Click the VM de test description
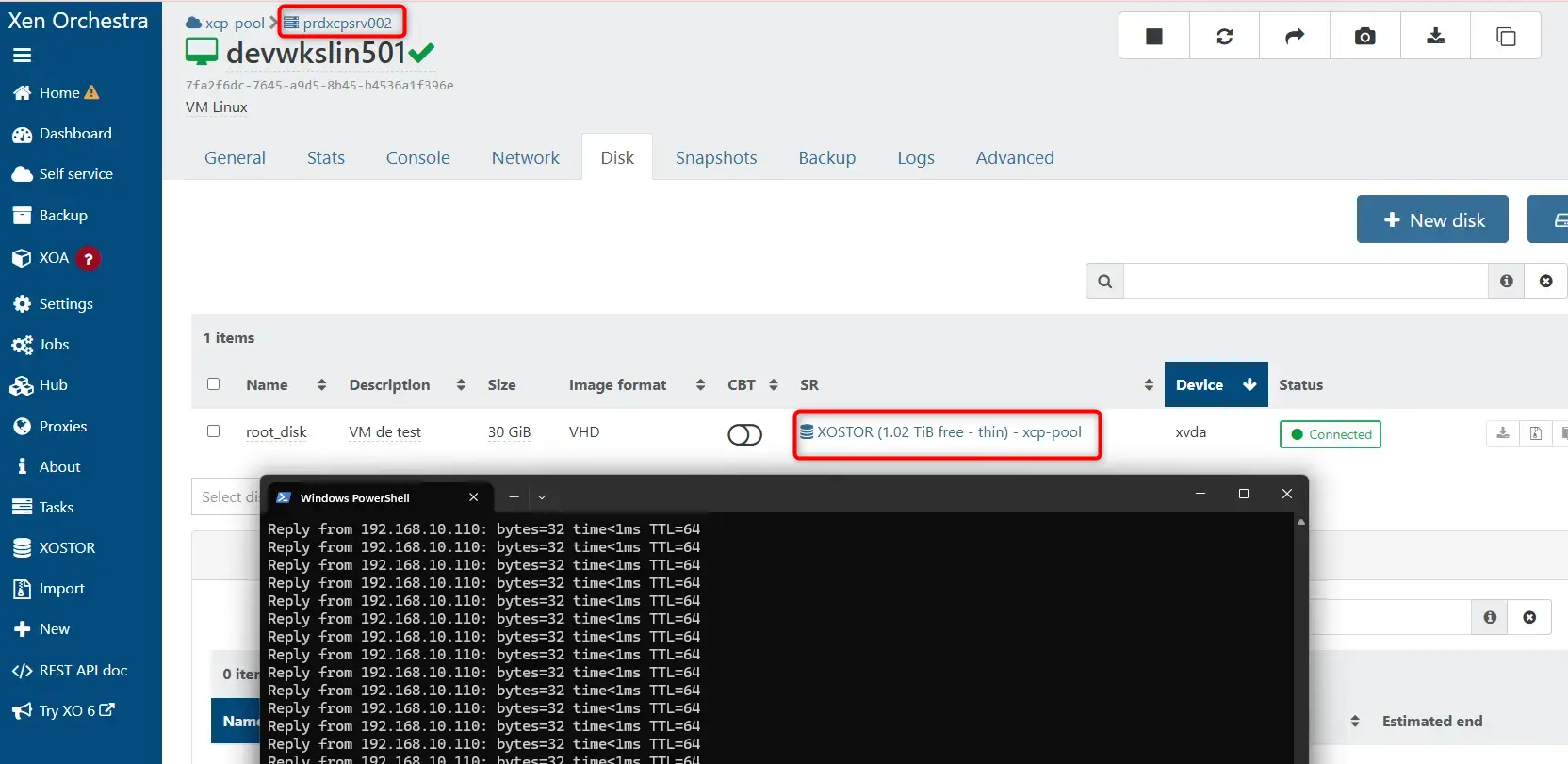Screen dimensions: 1568x764 click(385, 432)
